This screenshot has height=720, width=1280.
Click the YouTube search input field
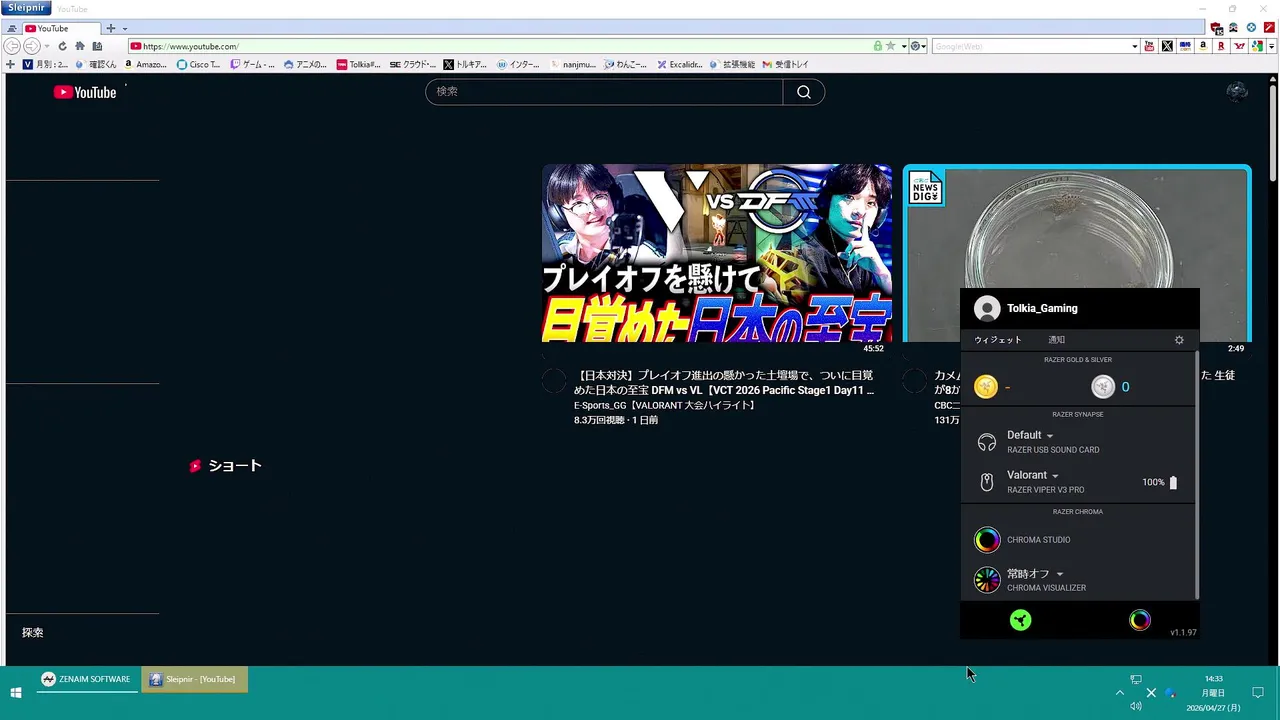coord(605,92)
